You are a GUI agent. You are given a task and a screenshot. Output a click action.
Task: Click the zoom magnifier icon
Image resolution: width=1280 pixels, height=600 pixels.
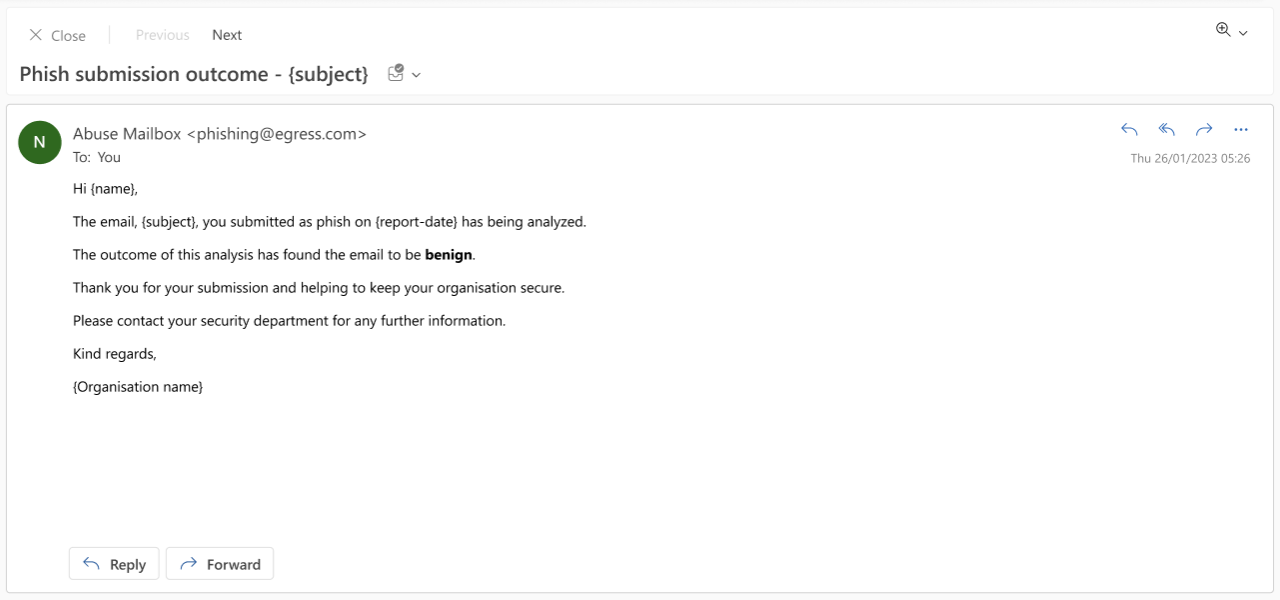1222,30
